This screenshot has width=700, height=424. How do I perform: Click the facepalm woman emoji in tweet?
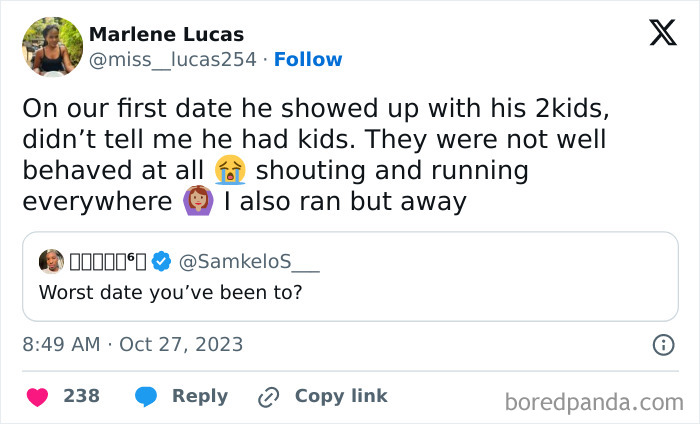(194, 201)
